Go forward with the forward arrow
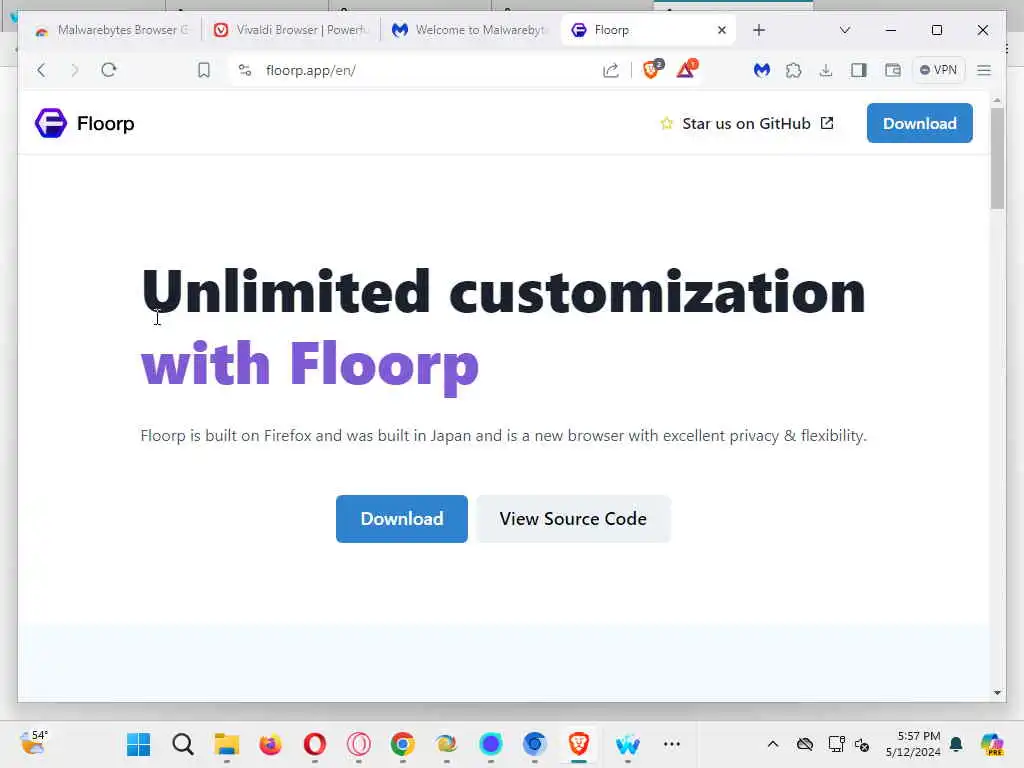 pyautogui.click(x=74, y=70)
